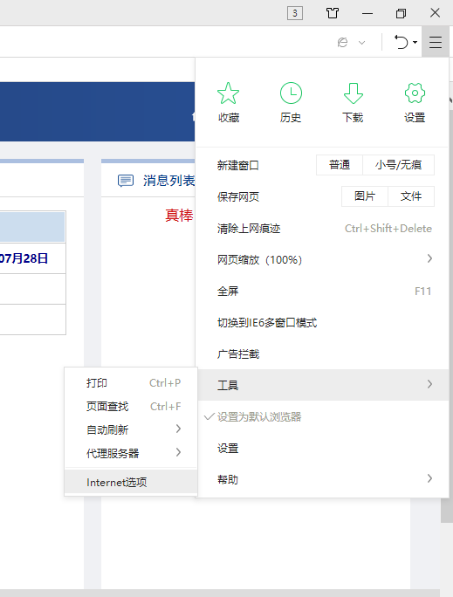Expand the 网页缩放 (100%) submenu

pos(323,260)
